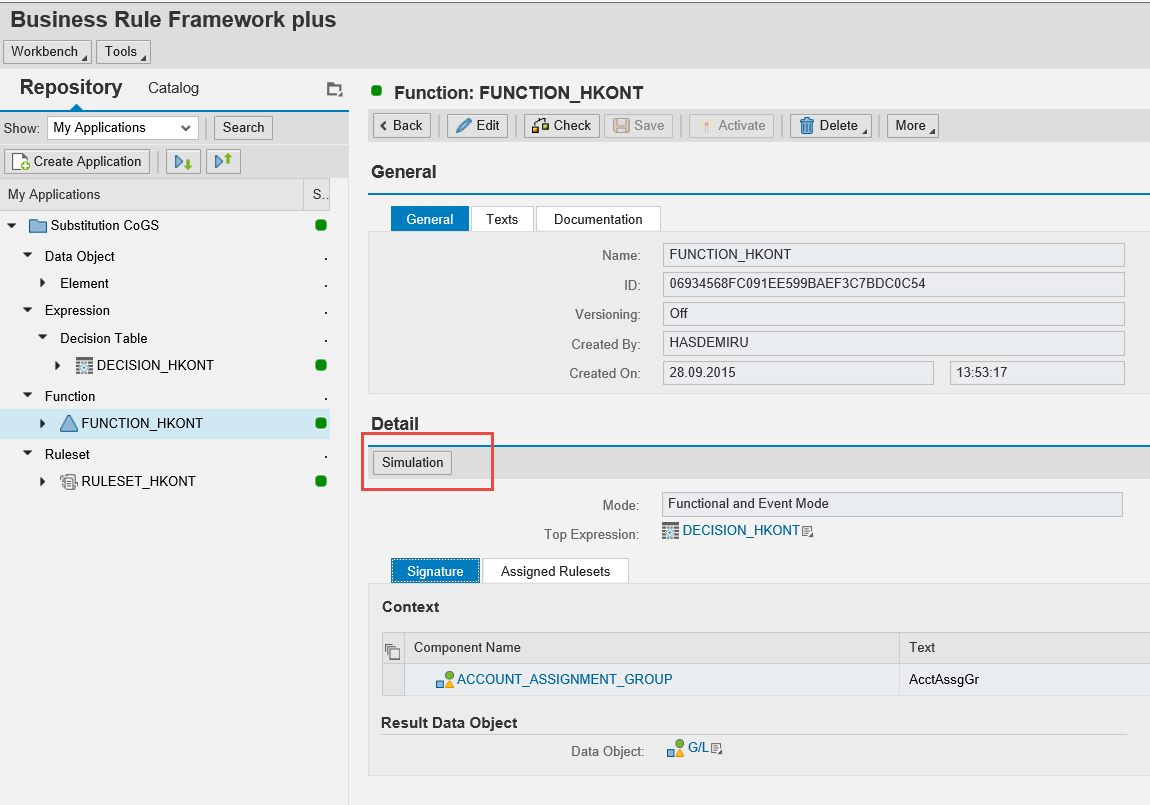This screenshot has width=1150, height=805.
Task: Expand the Element tree node
Action: pyautogui.click(x=43, y=284)
